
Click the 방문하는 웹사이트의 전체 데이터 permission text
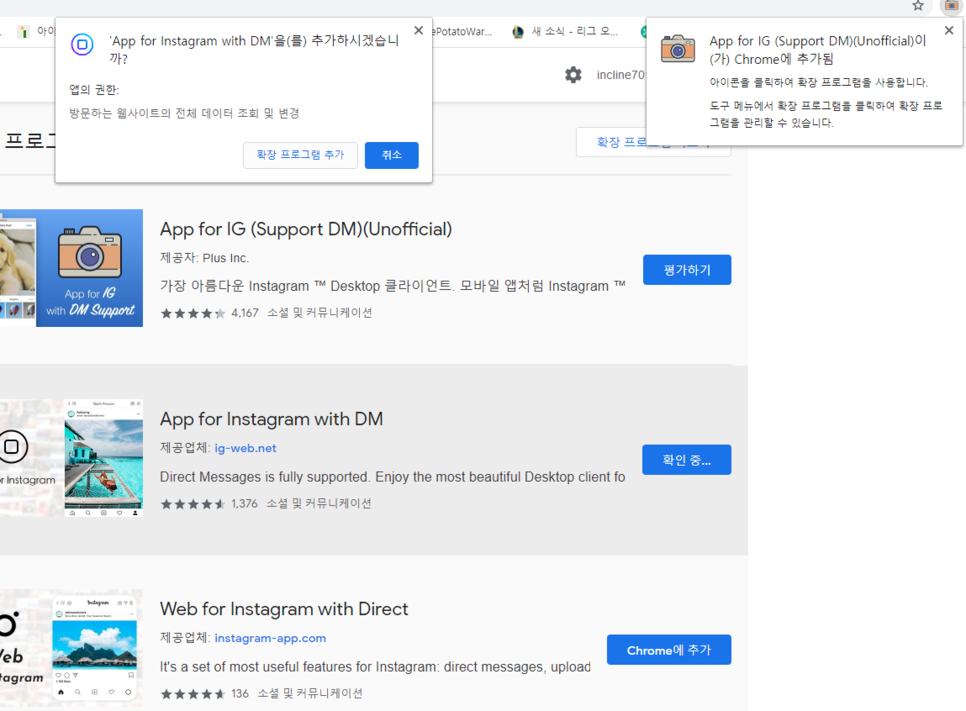(184, 113)
